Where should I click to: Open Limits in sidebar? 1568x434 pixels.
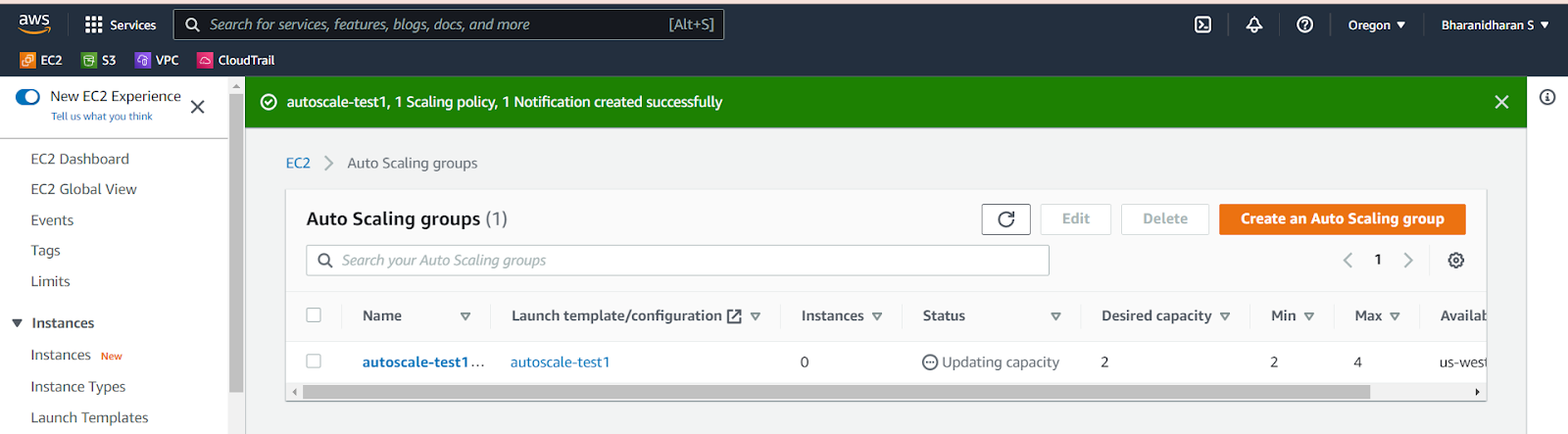[x=50, y=281]
